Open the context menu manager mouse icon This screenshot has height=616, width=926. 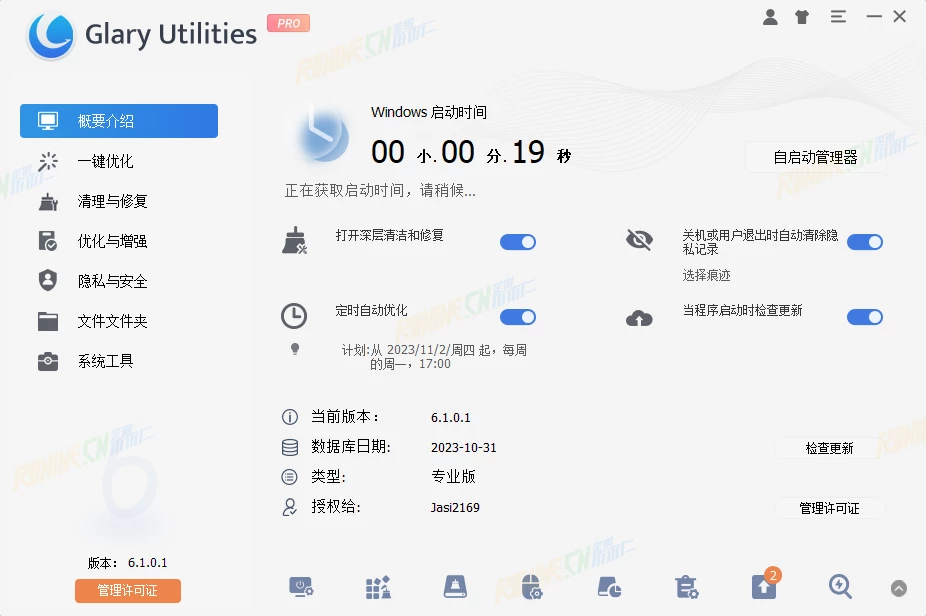tap(532, 587)
